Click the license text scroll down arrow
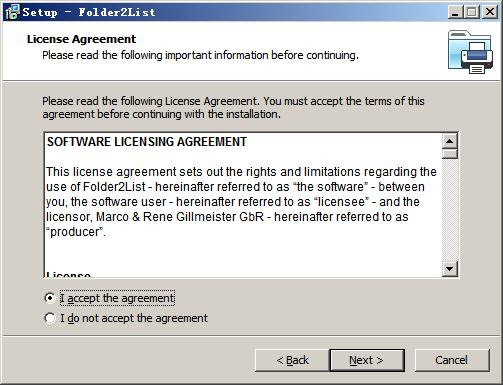Viewport: 503px width, 385px height. [449, 268]
